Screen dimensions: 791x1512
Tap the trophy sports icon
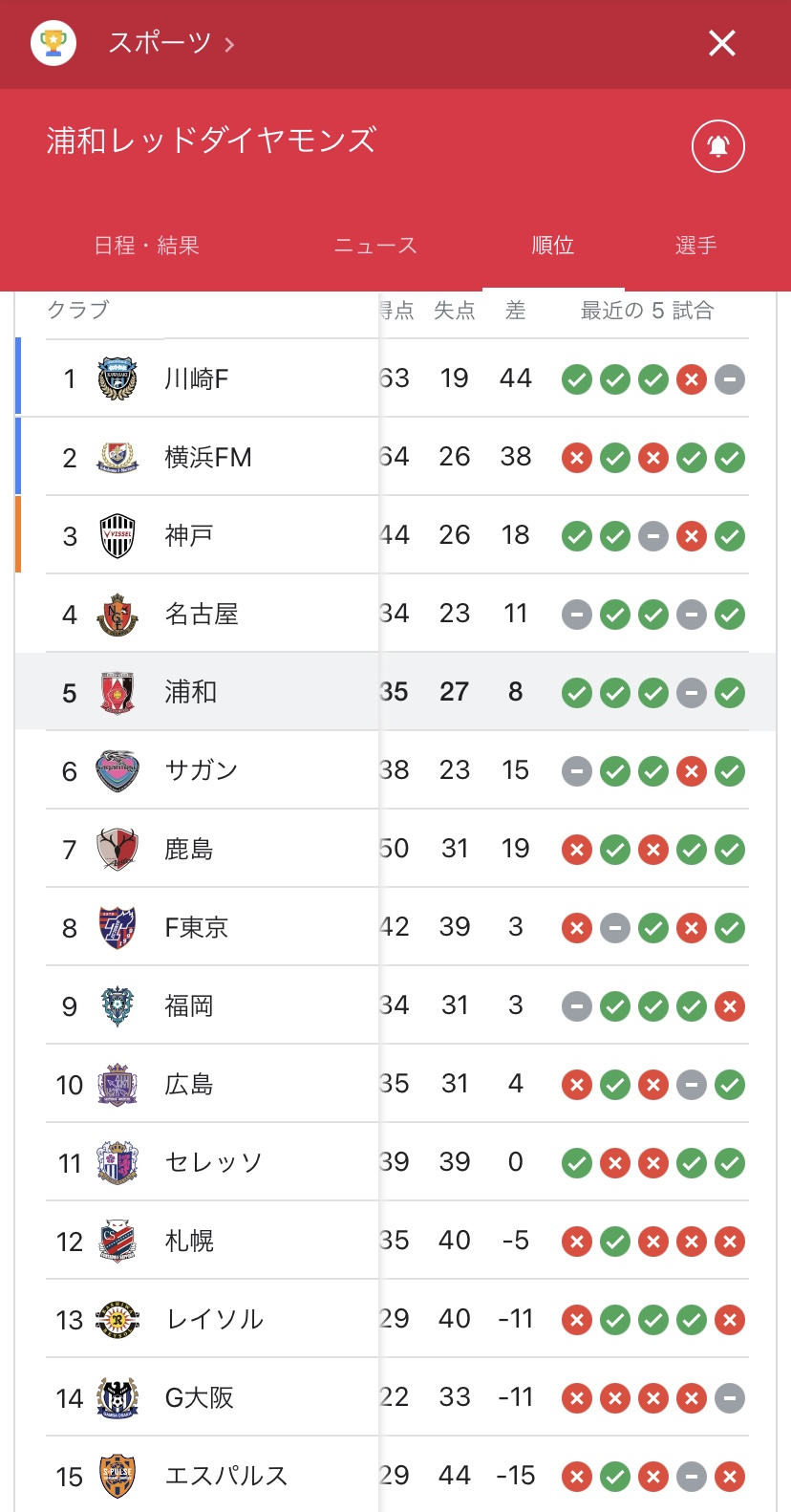coord(53,43)
